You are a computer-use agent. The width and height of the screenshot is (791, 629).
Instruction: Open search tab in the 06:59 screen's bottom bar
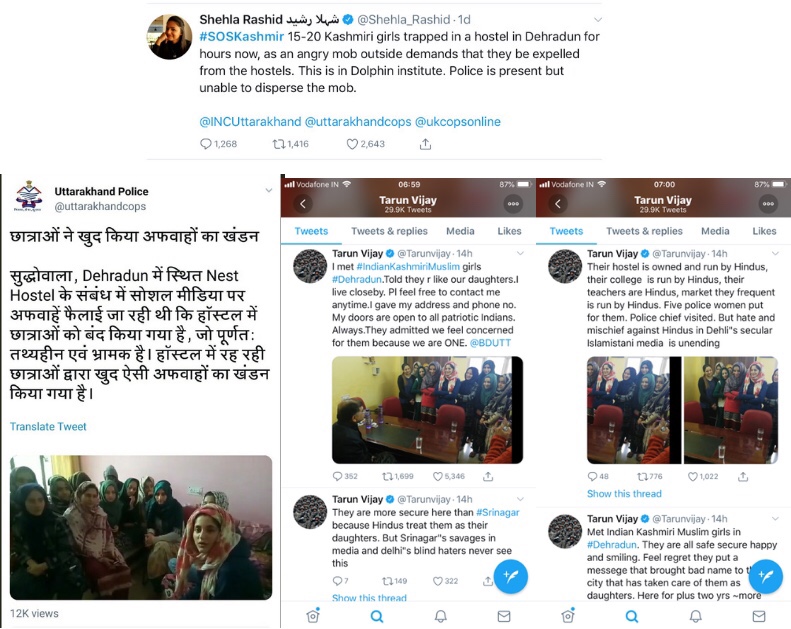(376, 616)
